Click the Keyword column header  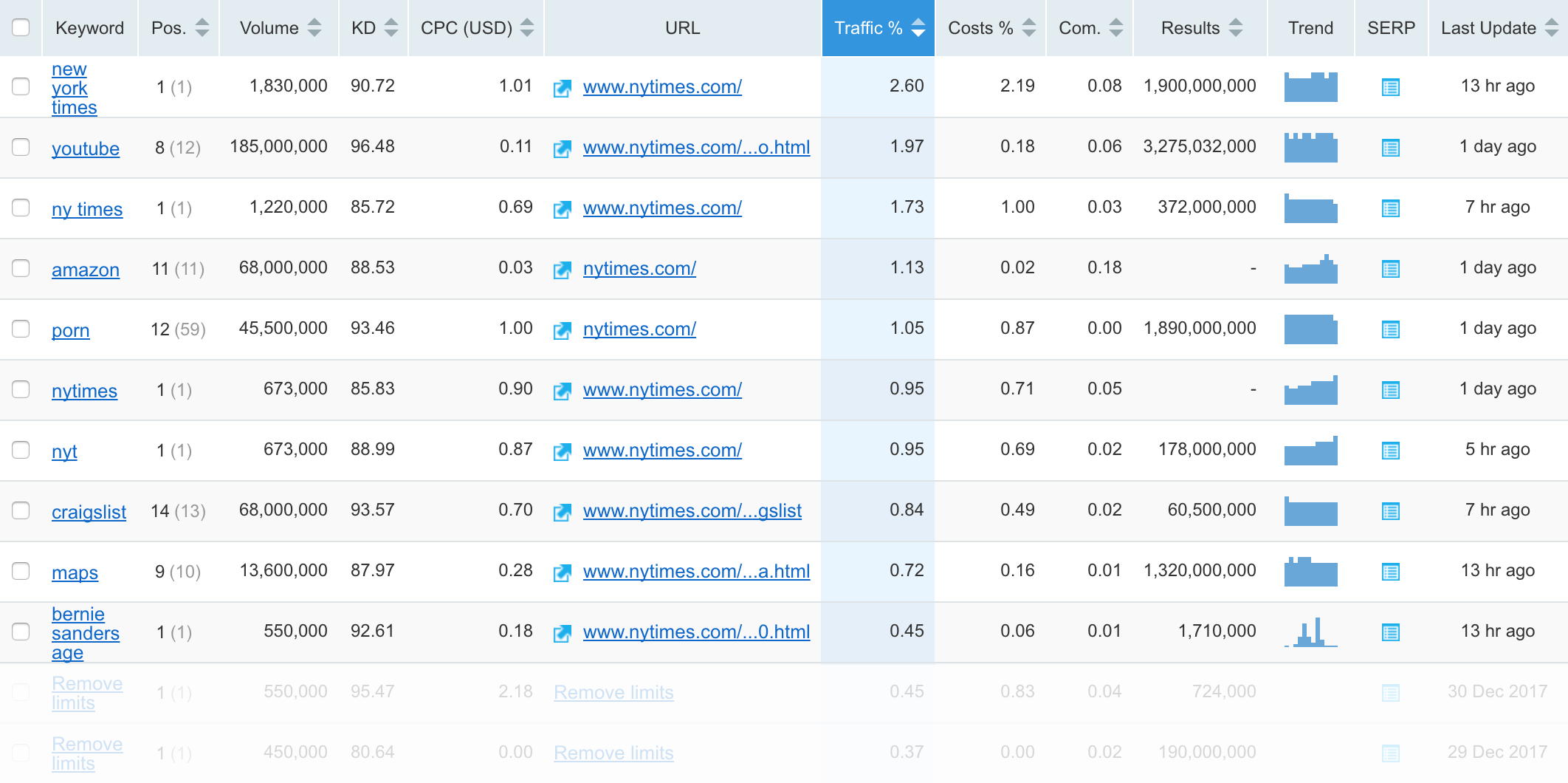click(x=90, y=28)
